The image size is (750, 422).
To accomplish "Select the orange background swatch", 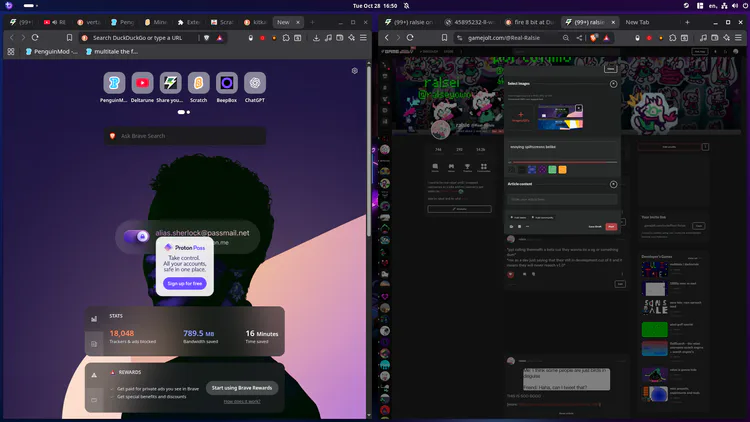I will coord(562,169).
